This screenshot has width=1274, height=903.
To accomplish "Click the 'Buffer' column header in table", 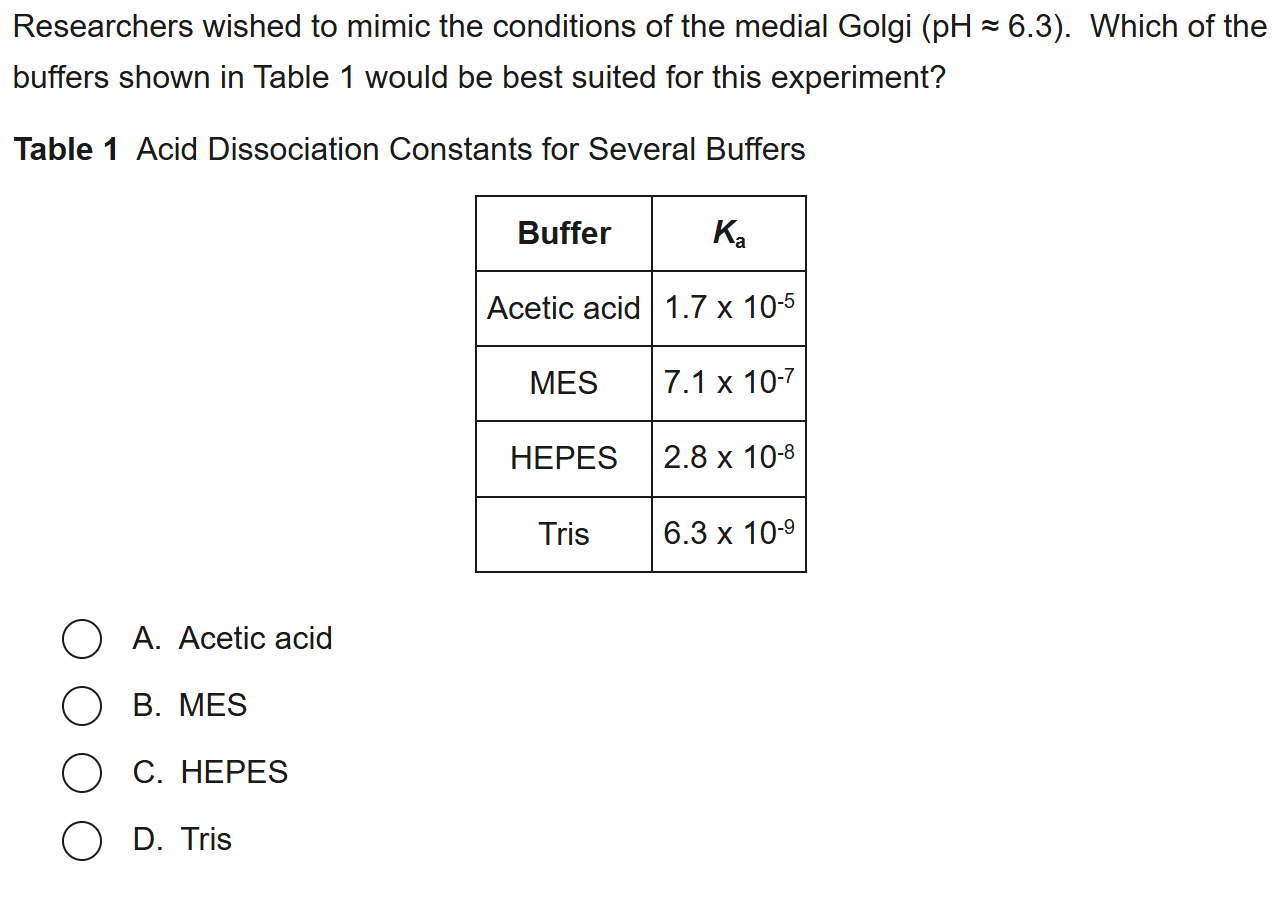I will (564, 234).
